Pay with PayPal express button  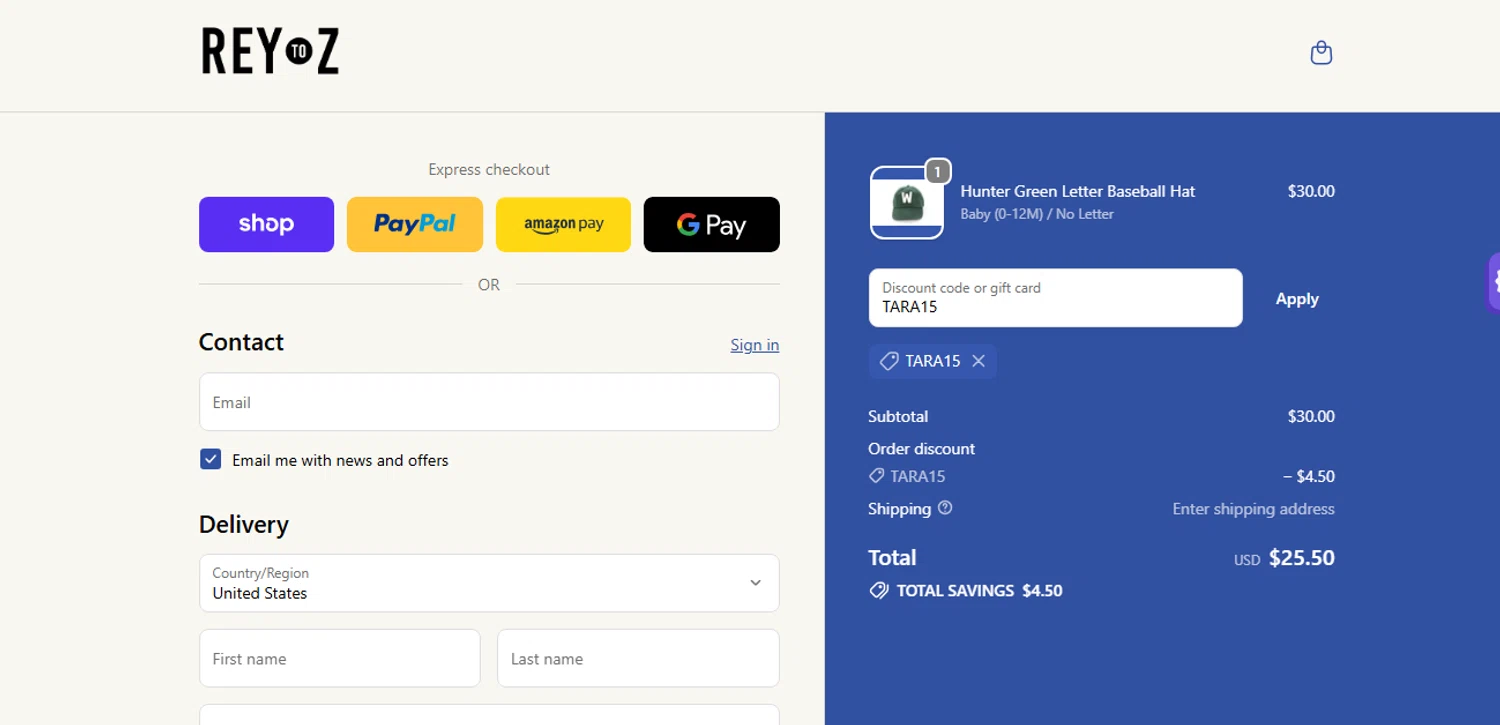click(415, 224)
